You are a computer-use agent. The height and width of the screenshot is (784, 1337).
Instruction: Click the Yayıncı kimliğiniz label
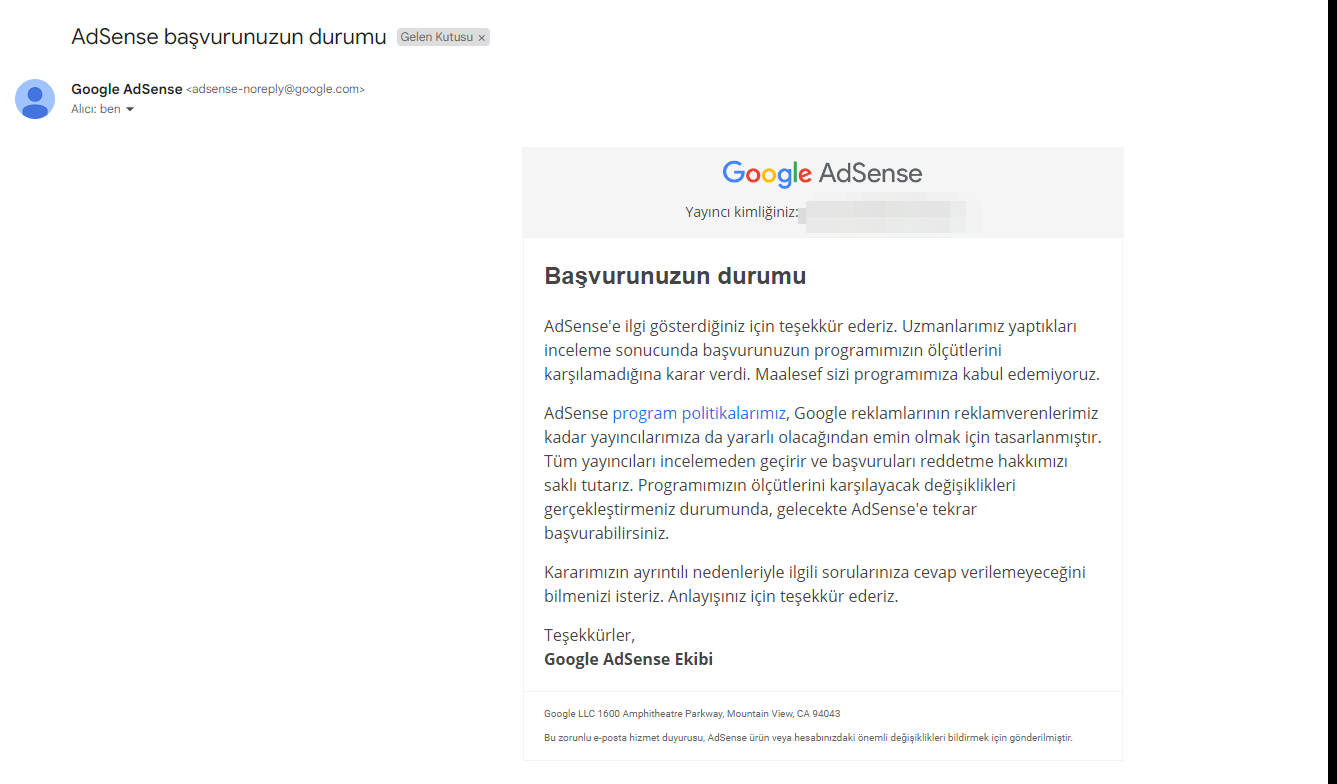(741, 213)
